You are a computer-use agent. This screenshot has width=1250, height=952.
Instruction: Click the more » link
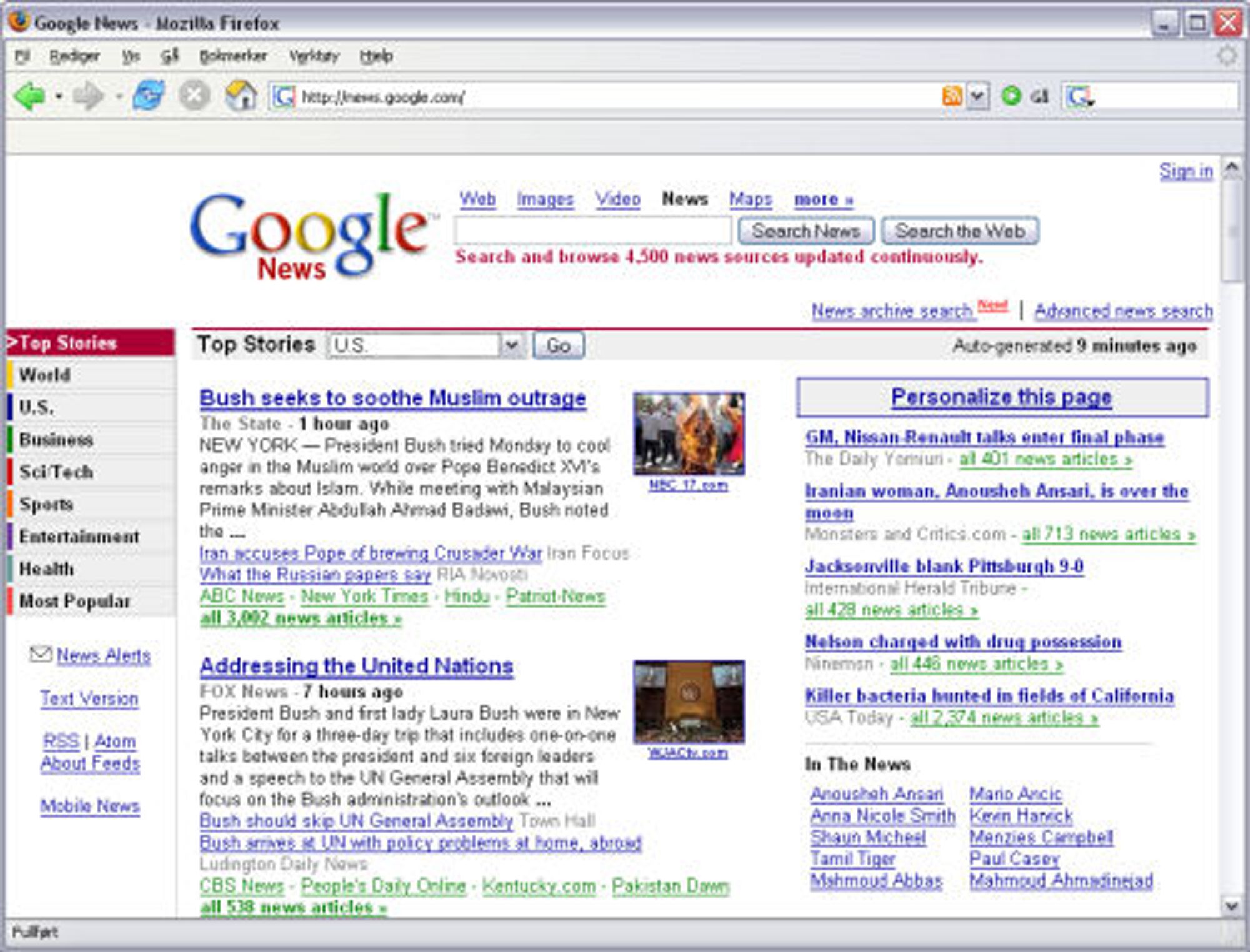(x=824, y=200)
